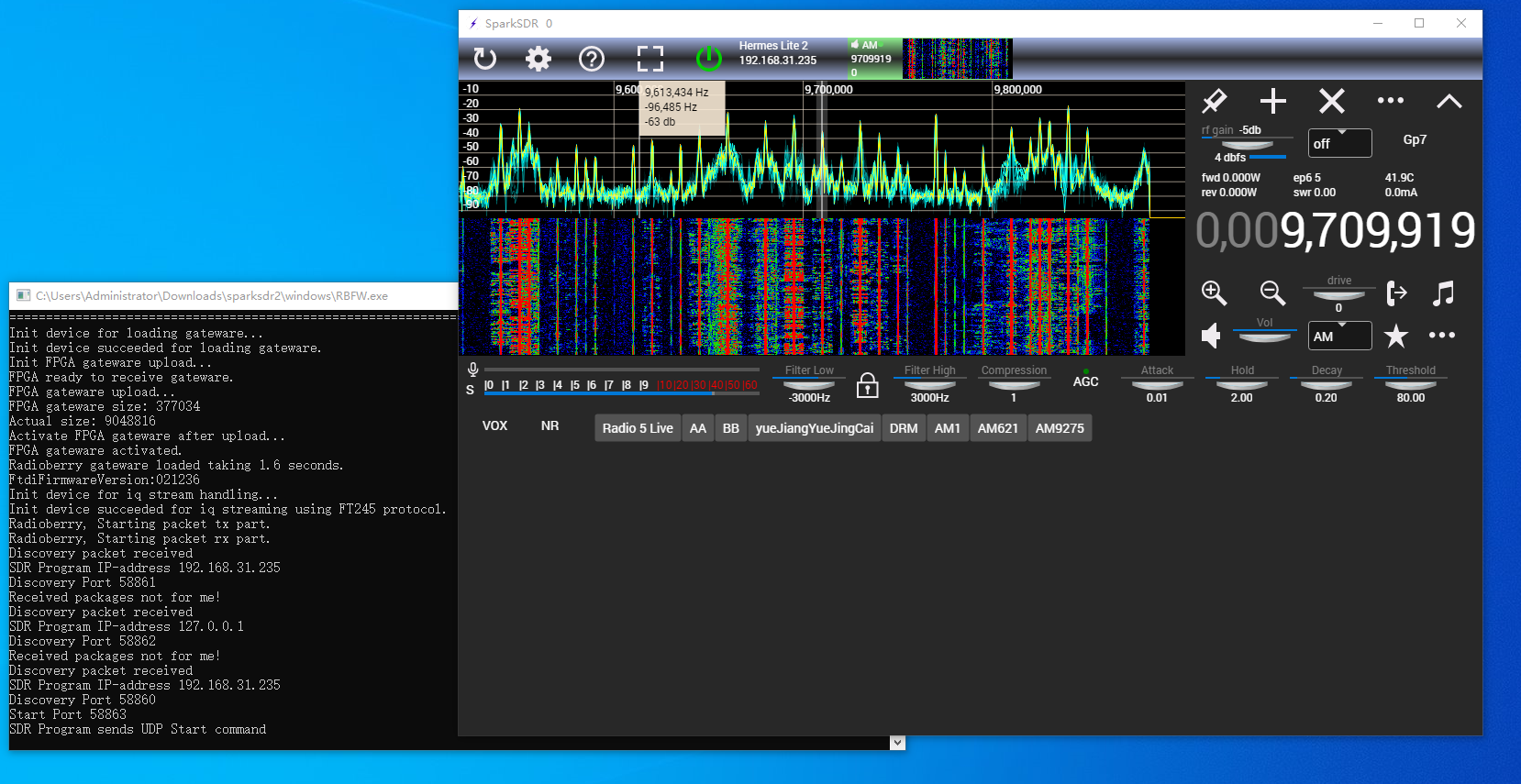Toggle the green power button
Viewport: 1521px width, 784px height.
pyautogui.click(x=708, y=60)
